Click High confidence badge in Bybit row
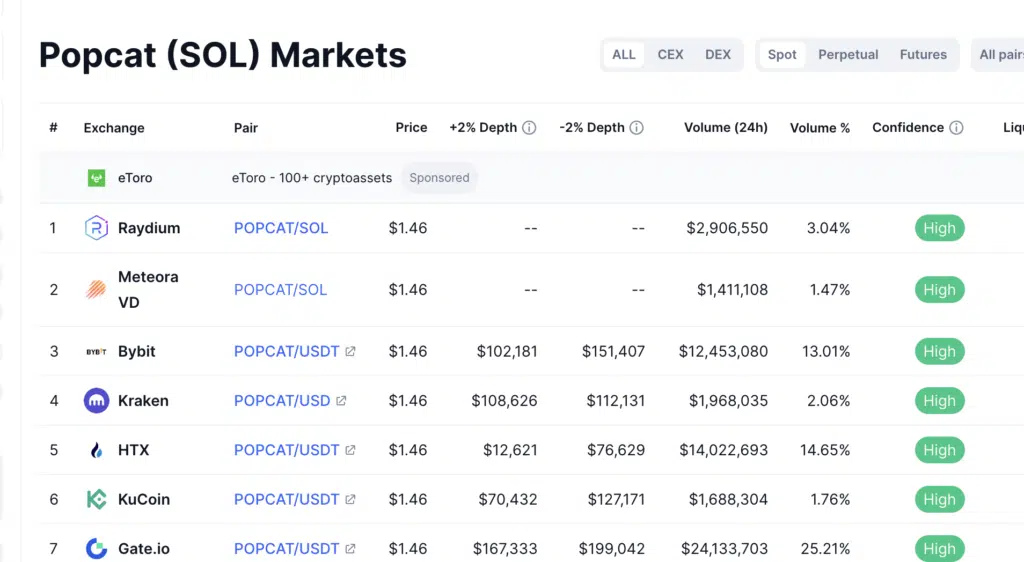 click(939, 351)
